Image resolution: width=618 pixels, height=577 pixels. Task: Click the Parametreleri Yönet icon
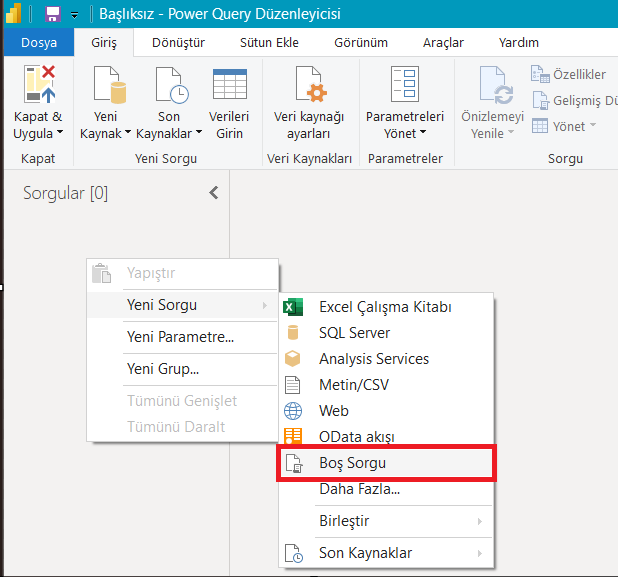[404, 85]
